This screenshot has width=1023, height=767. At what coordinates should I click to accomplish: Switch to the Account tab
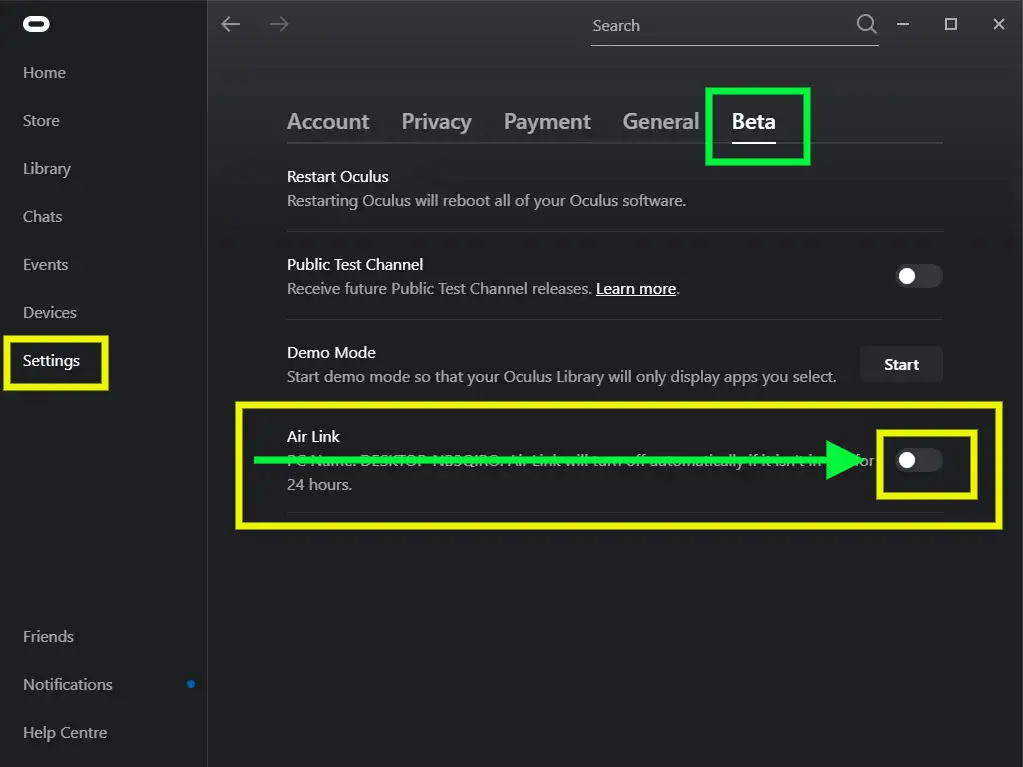(x=328, y=122)
